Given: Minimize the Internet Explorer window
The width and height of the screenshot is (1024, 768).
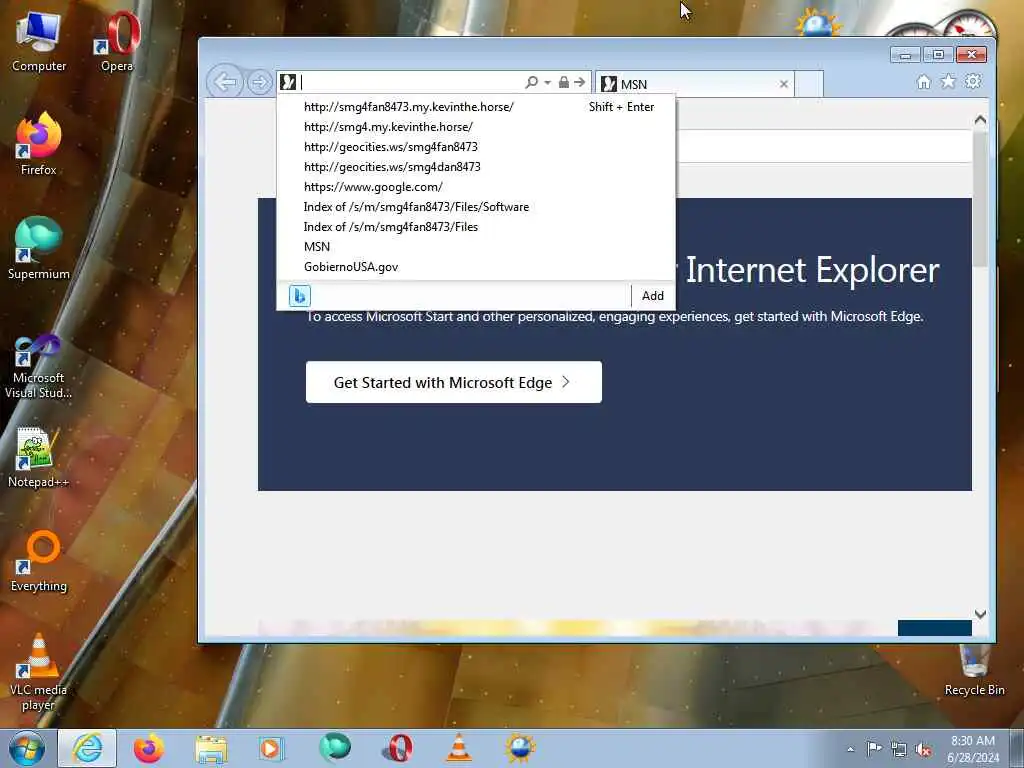Looking at the screenshot, I should 905,55.
